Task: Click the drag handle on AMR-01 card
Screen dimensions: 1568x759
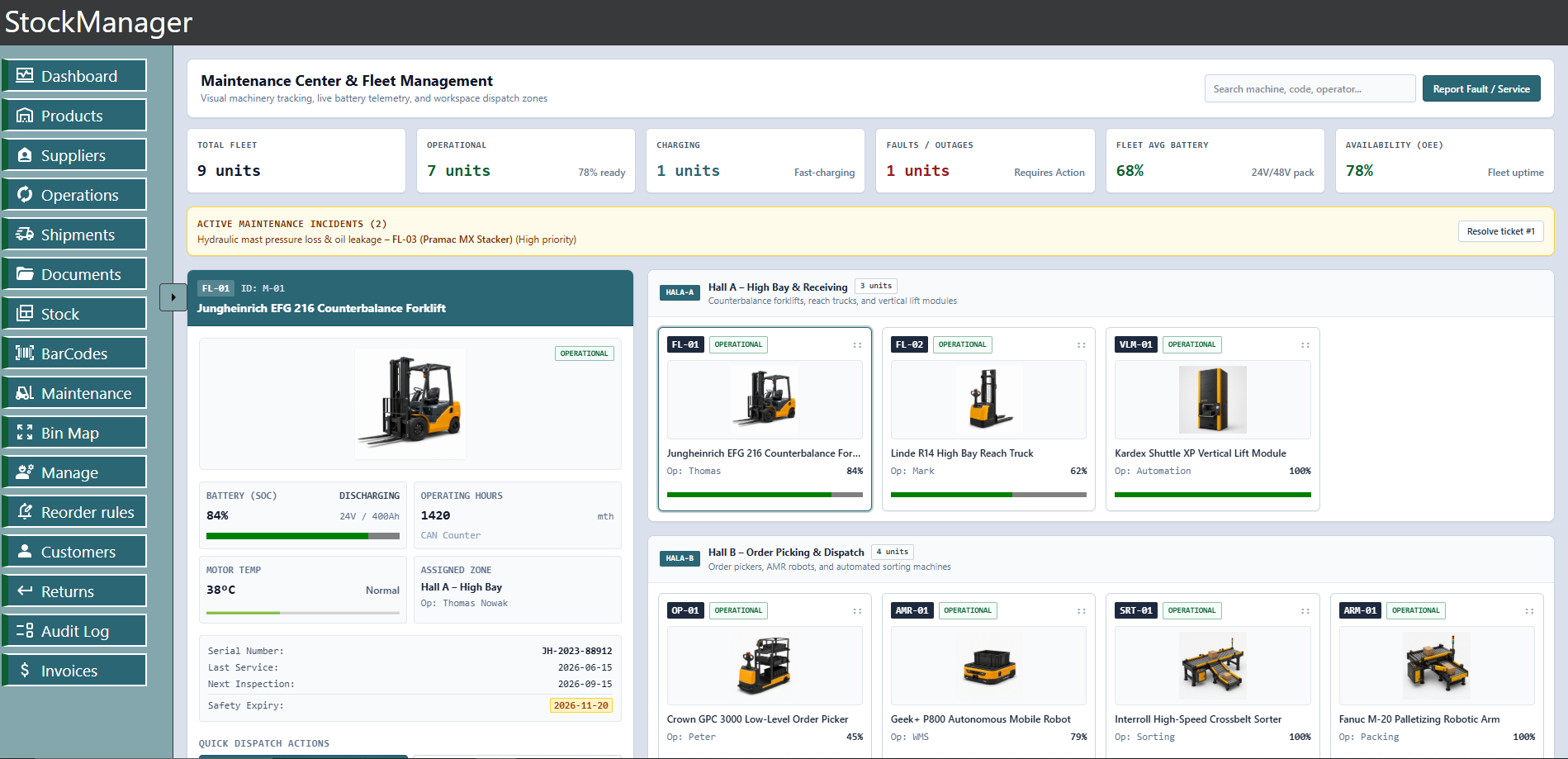Action: 1081,611
